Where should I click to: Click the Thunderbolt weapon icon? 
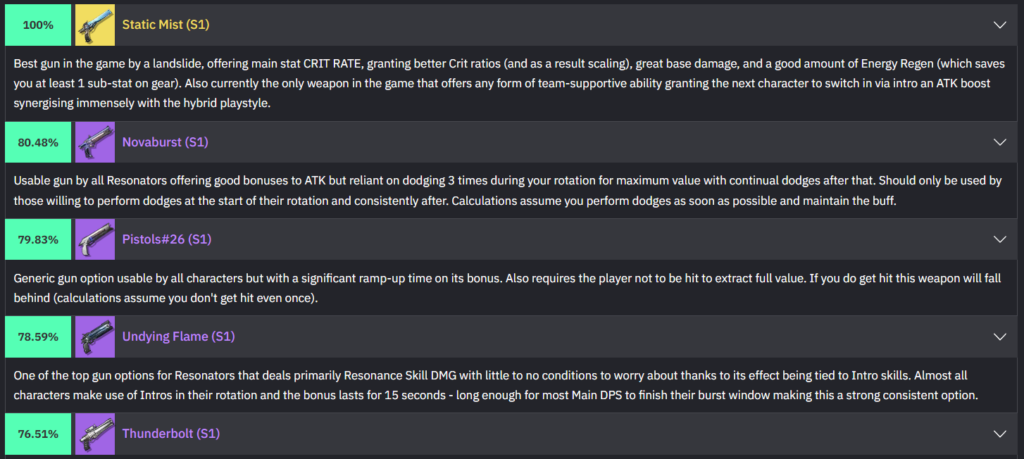pyautogui.click(x=95, y=434)
